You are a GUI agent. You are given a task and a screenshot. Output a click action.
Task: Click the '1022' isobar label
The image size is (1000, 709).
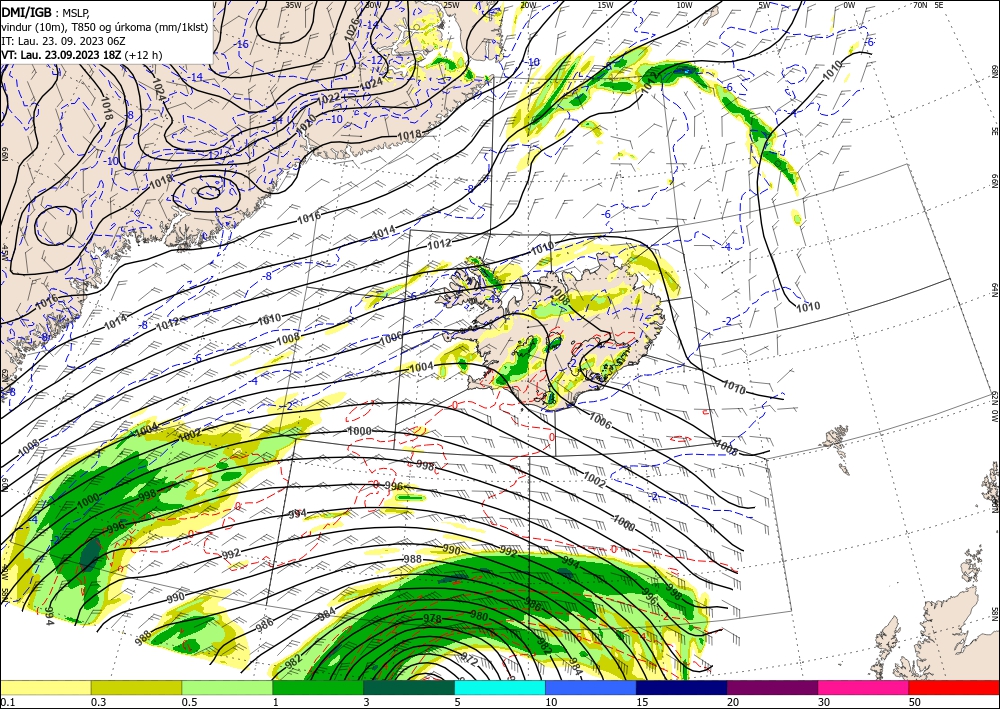pyautogui.click(x=328, y=98)
